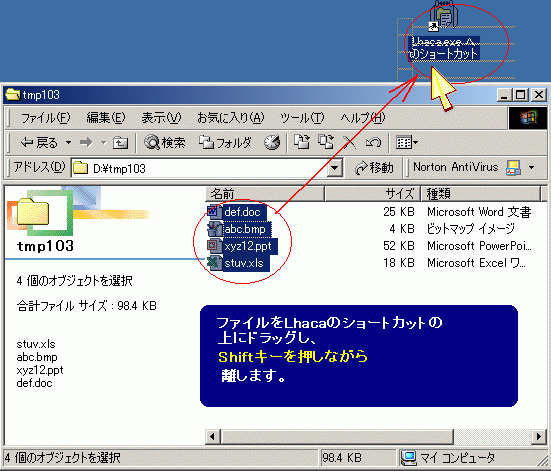The image size is (551, 471).
Task: Open the ツール(T) menu
Action: (x=302, y=118)
